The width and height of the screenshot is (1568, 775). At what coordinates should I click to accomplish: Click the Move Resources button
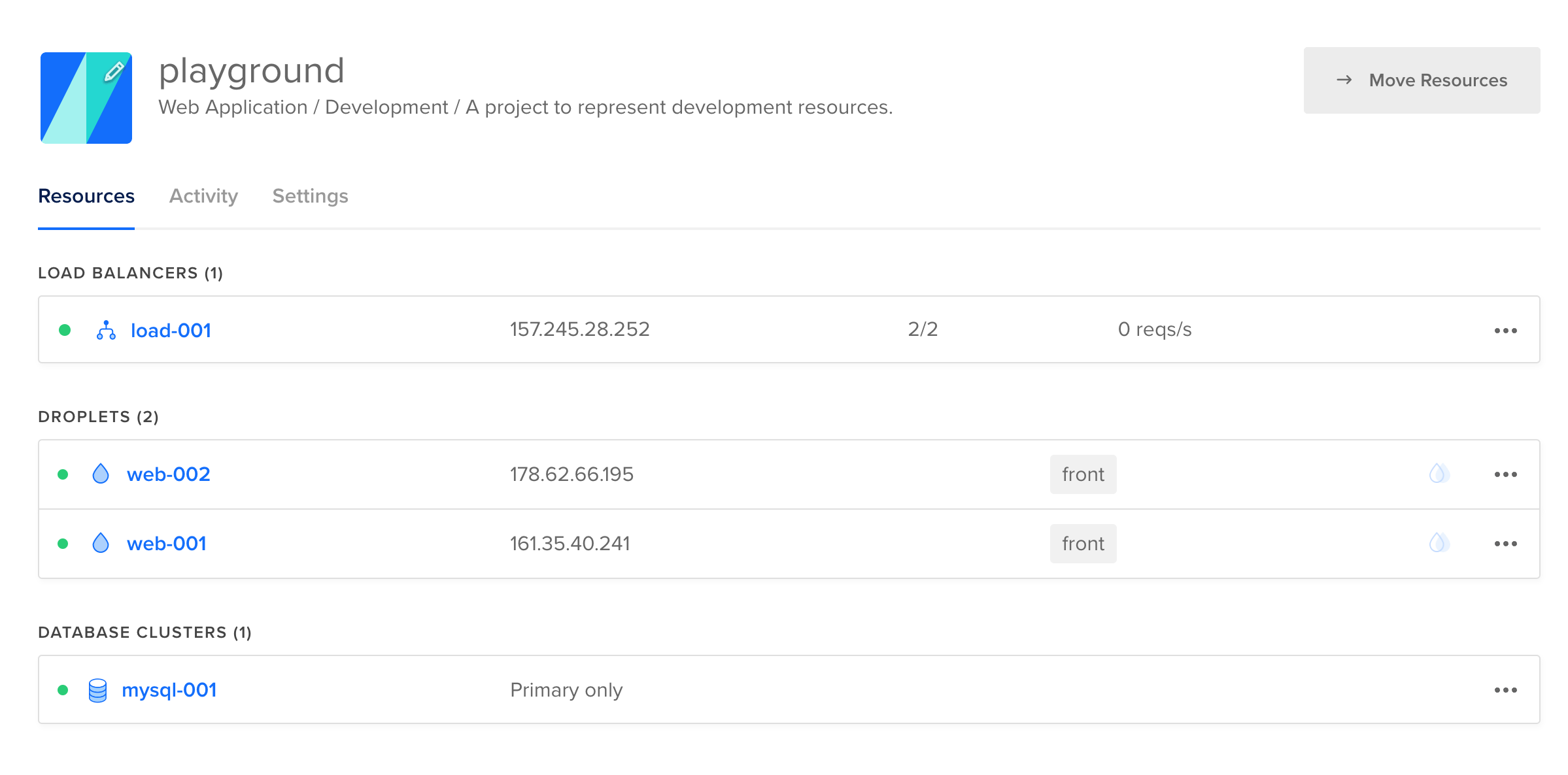(1422, 80)
